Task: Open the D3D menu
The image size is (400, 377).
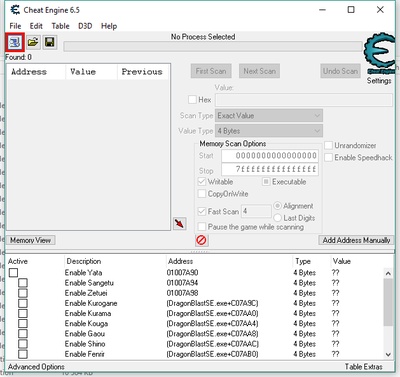Action: pos(85,26)
